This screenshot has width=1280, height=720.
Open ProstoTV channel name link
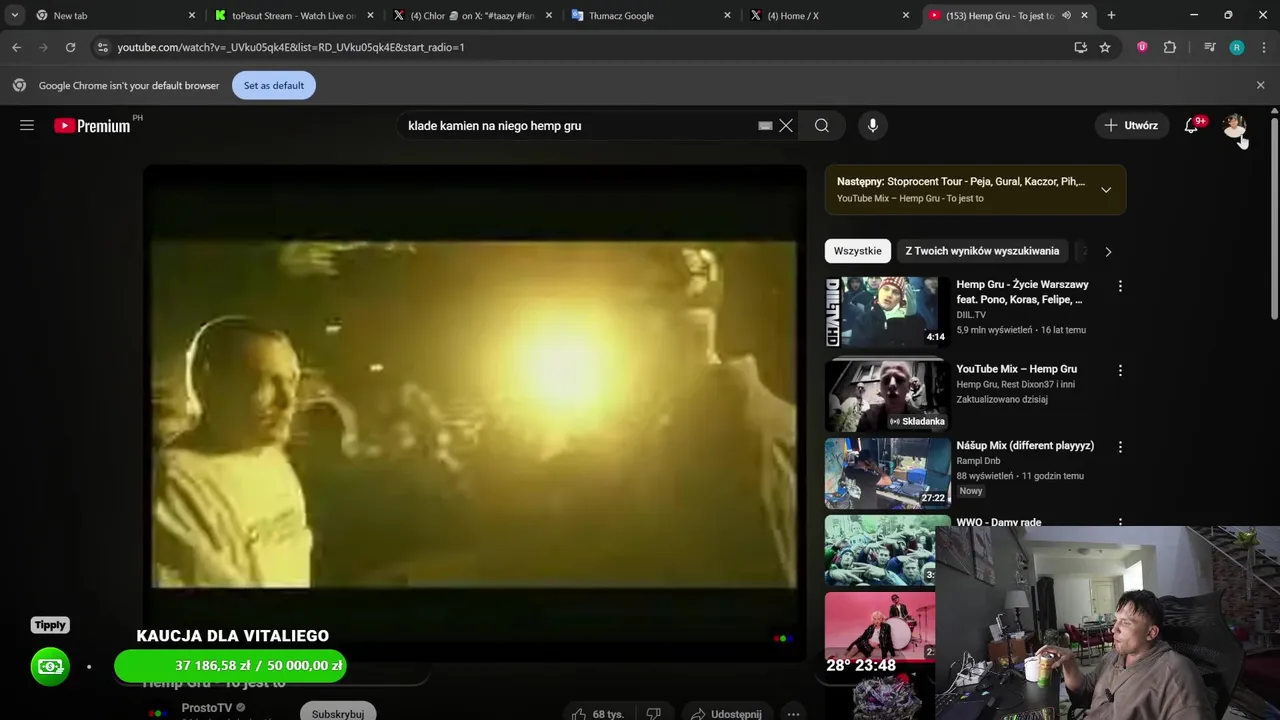point(207,707)
